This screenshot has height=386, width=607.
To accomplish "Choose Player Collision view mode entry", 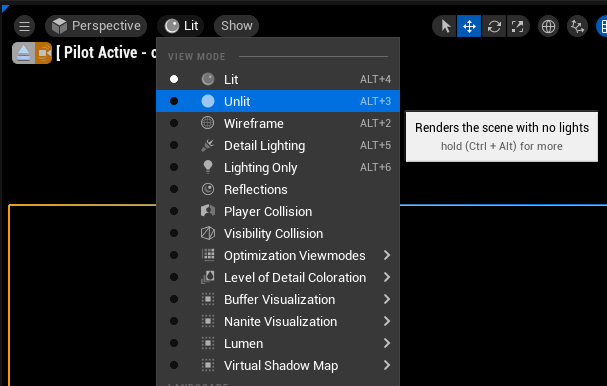I will (278, 211).
